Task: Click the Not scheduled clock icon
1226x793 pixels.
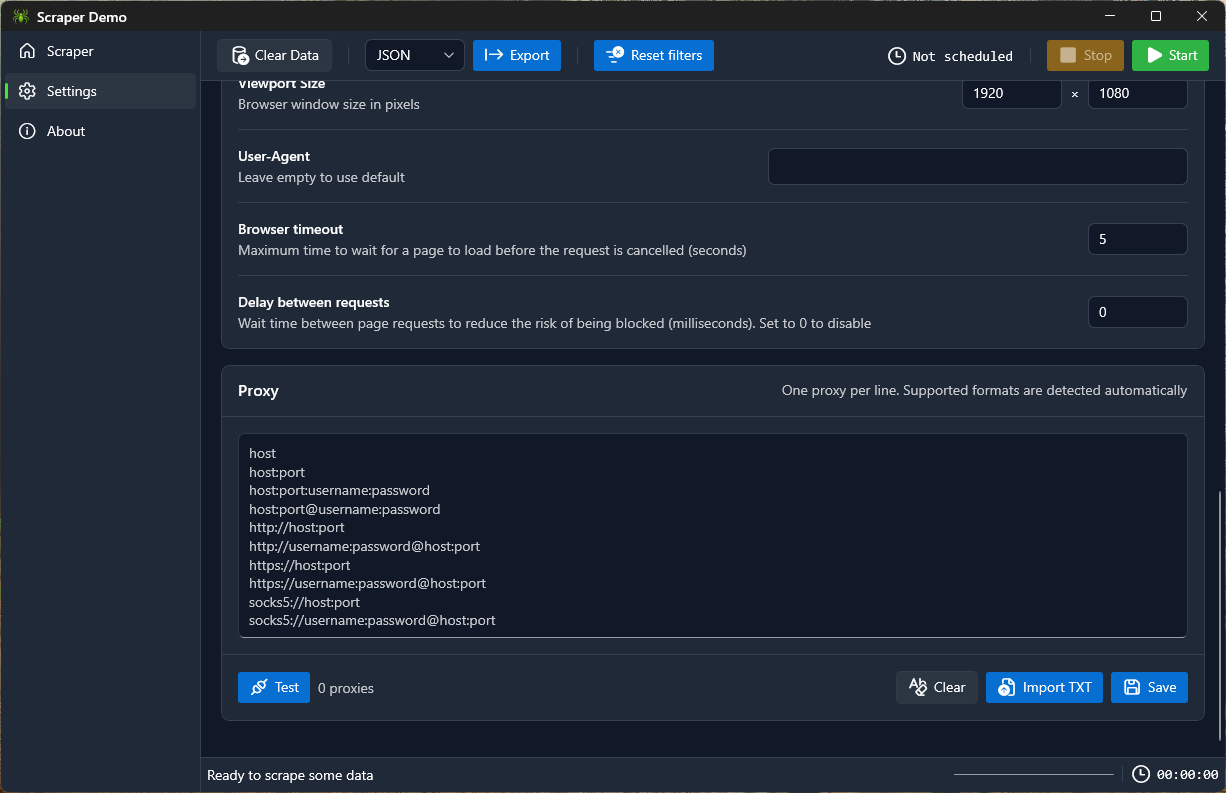Action: coord(897,56)
